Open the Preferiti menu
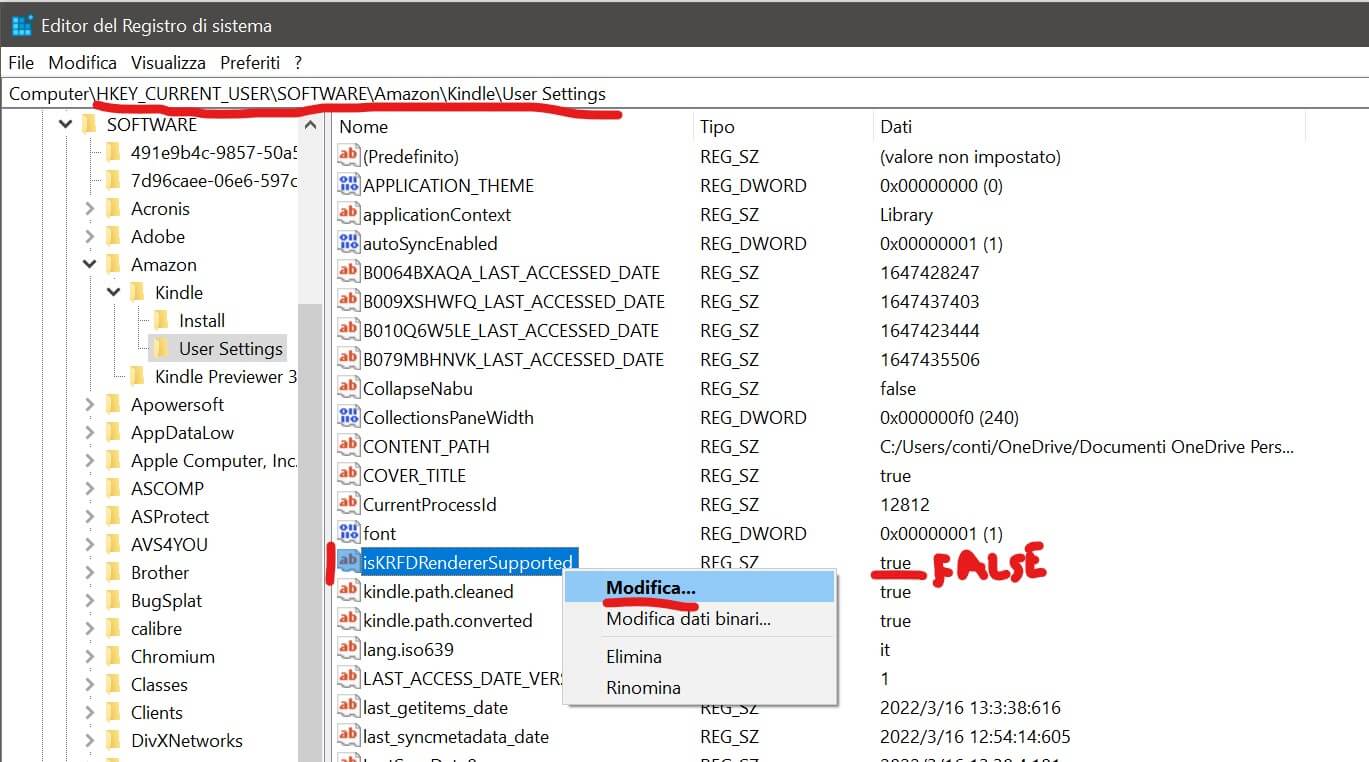Image resolution: width=1369 pixels, height=762 pixels. (250, 62)
